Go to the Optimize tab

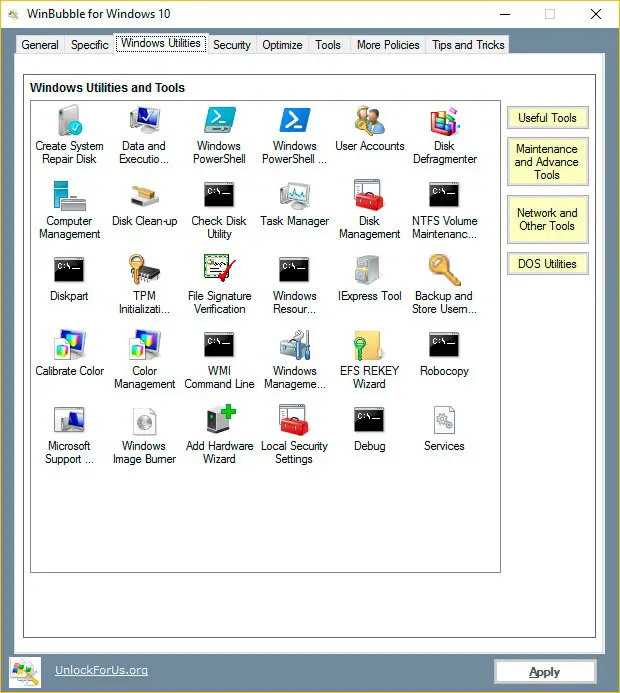(282, 45)
